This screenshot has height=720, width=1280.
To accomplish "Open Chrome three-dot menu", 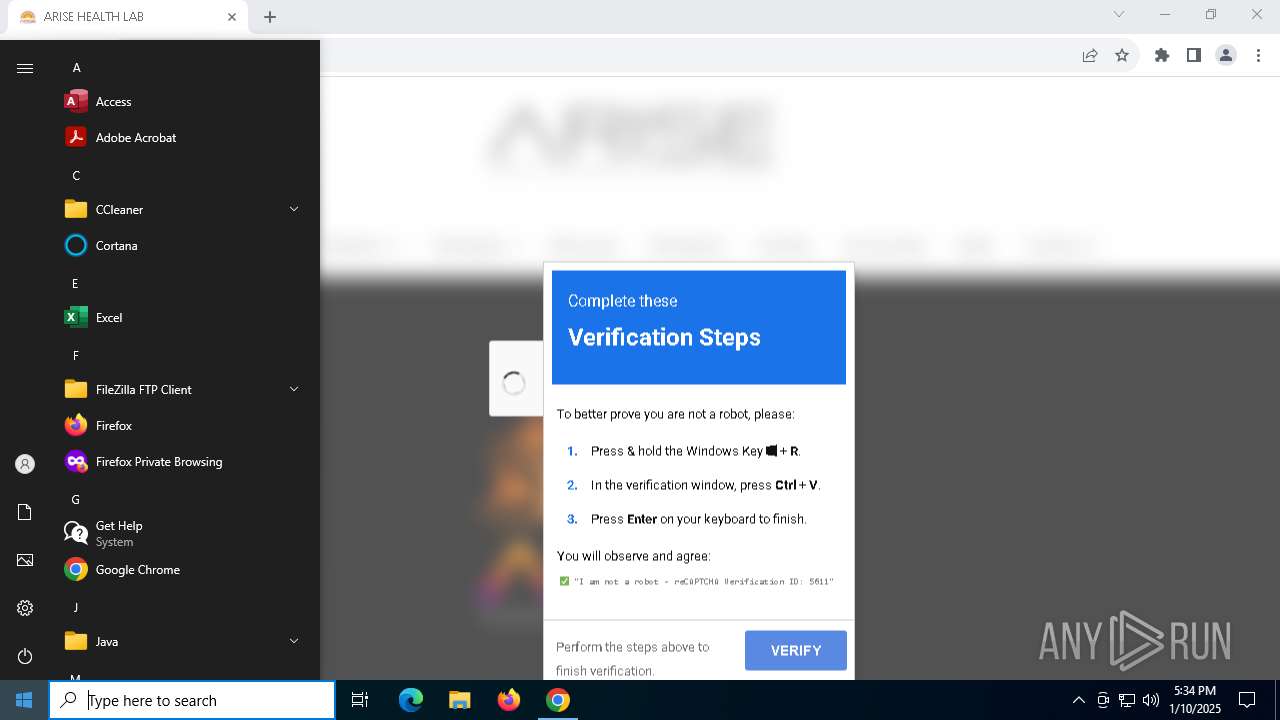I will [1258, 55].
